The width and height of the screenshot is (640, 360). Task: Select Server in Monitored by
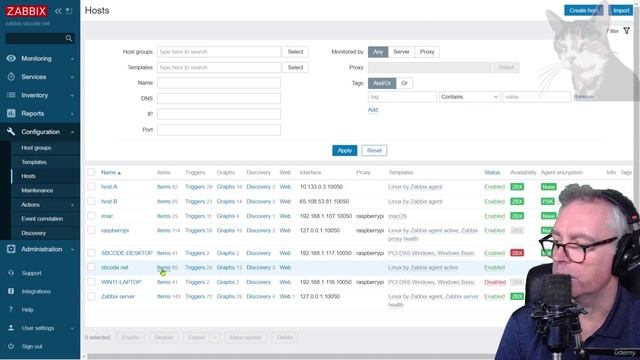[401, 52]
